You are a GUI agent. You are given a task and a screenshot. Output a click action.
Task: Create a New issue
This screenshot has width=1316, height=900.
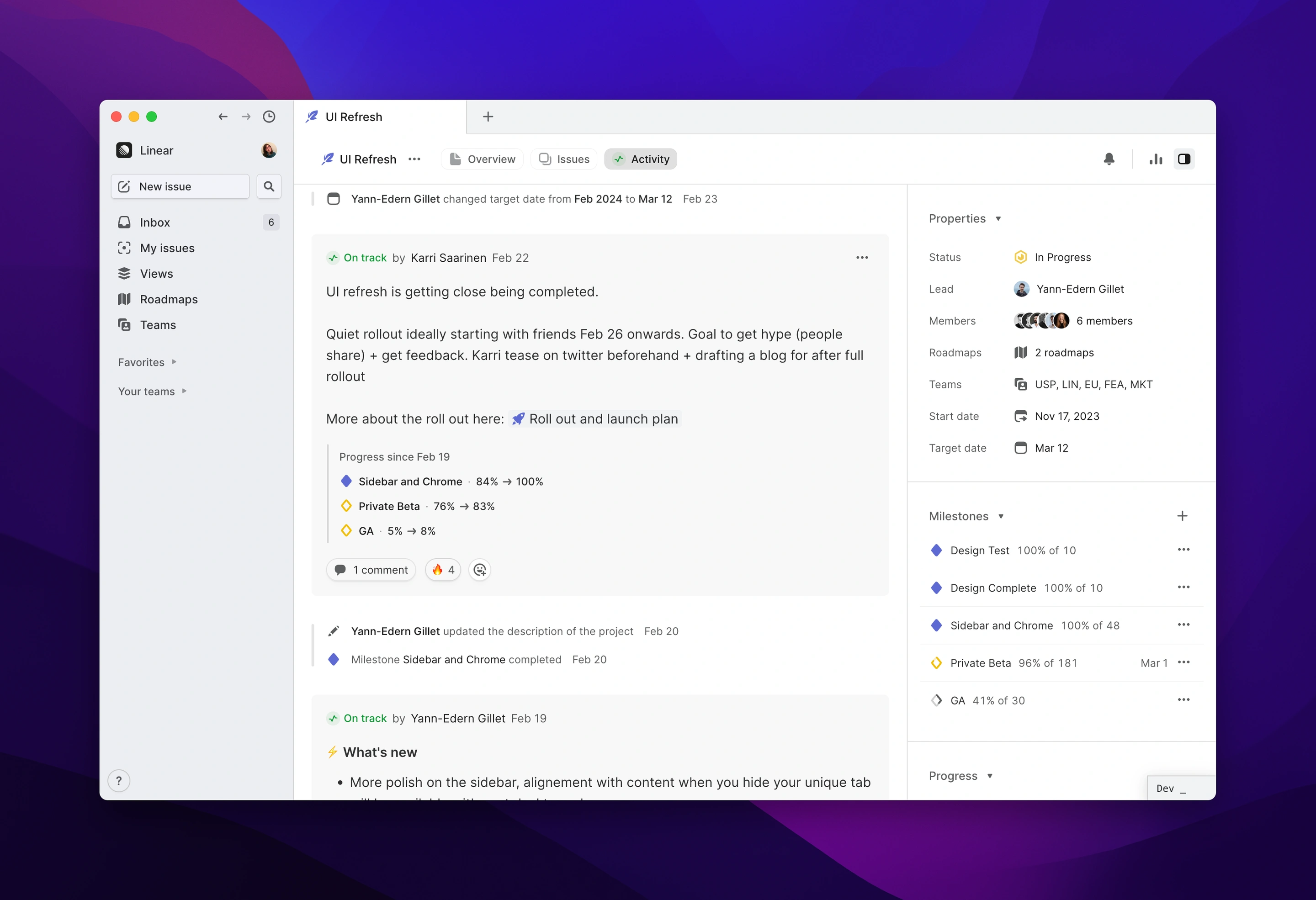[x=180, y=186]
